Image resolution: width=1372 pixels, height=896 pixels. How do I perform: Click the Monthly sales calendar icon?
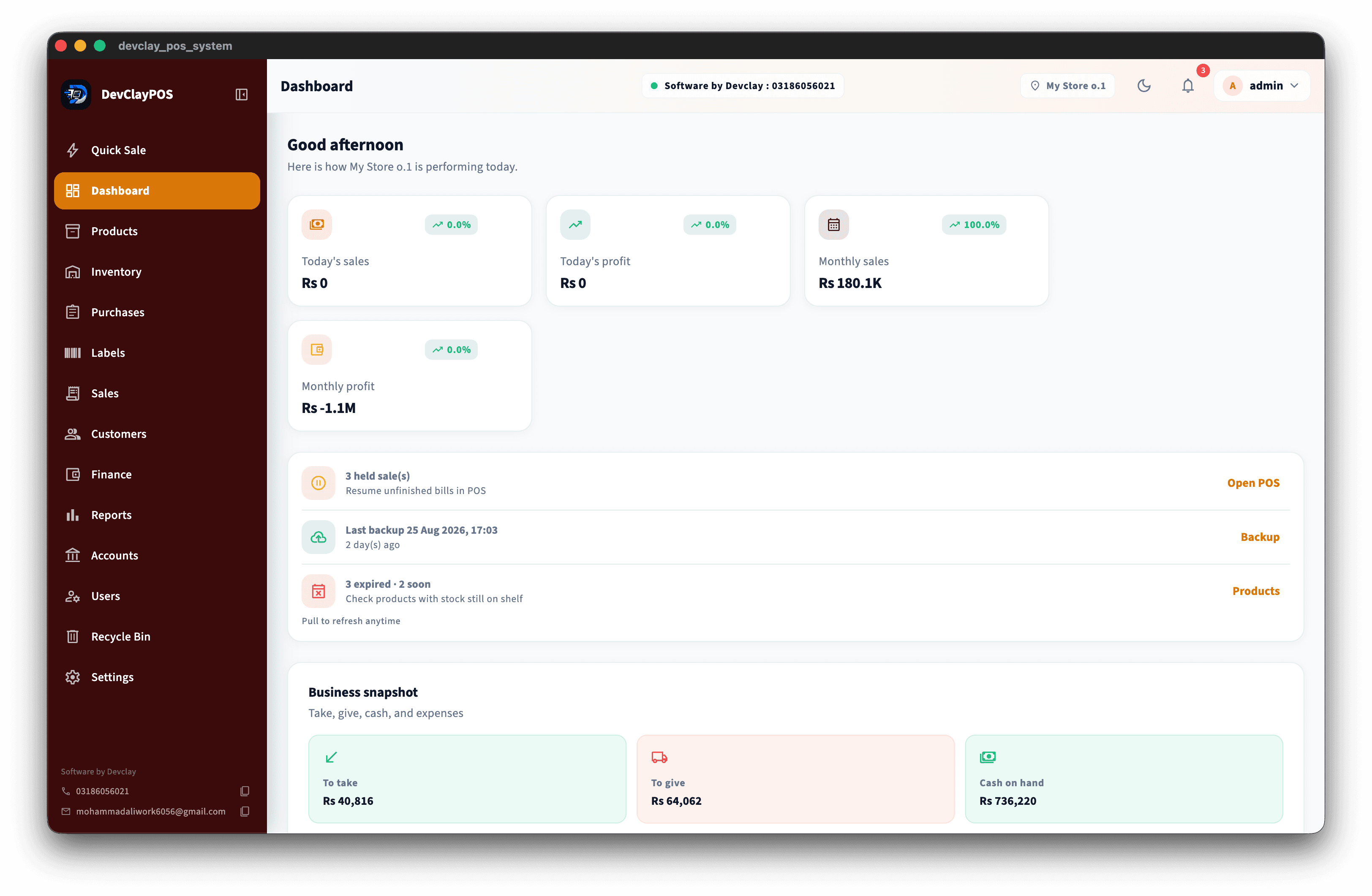coord(833,225)
